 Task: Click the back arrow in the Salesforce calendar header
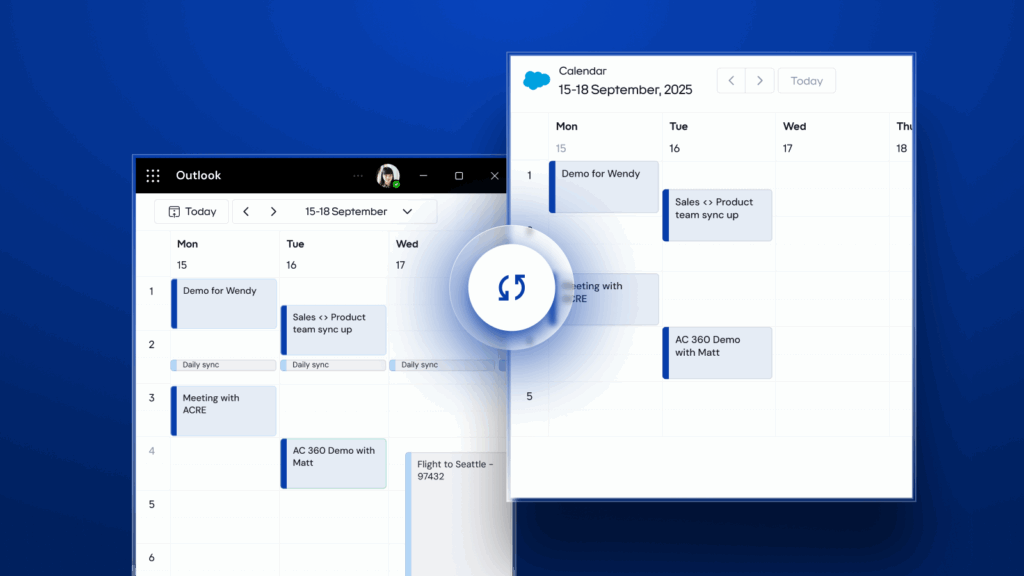tap(731, 80)
